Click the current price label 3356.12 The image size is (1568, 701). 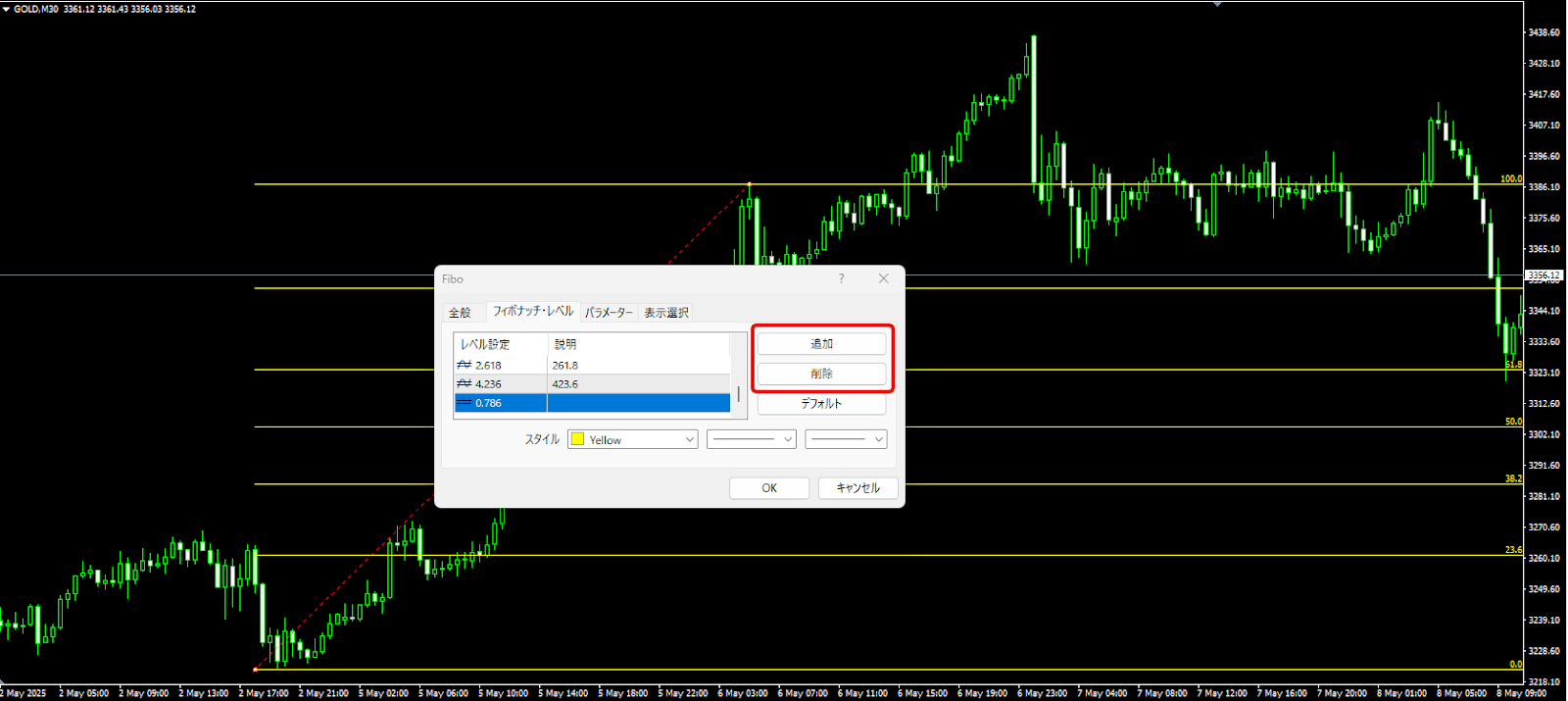point(1544,275)
